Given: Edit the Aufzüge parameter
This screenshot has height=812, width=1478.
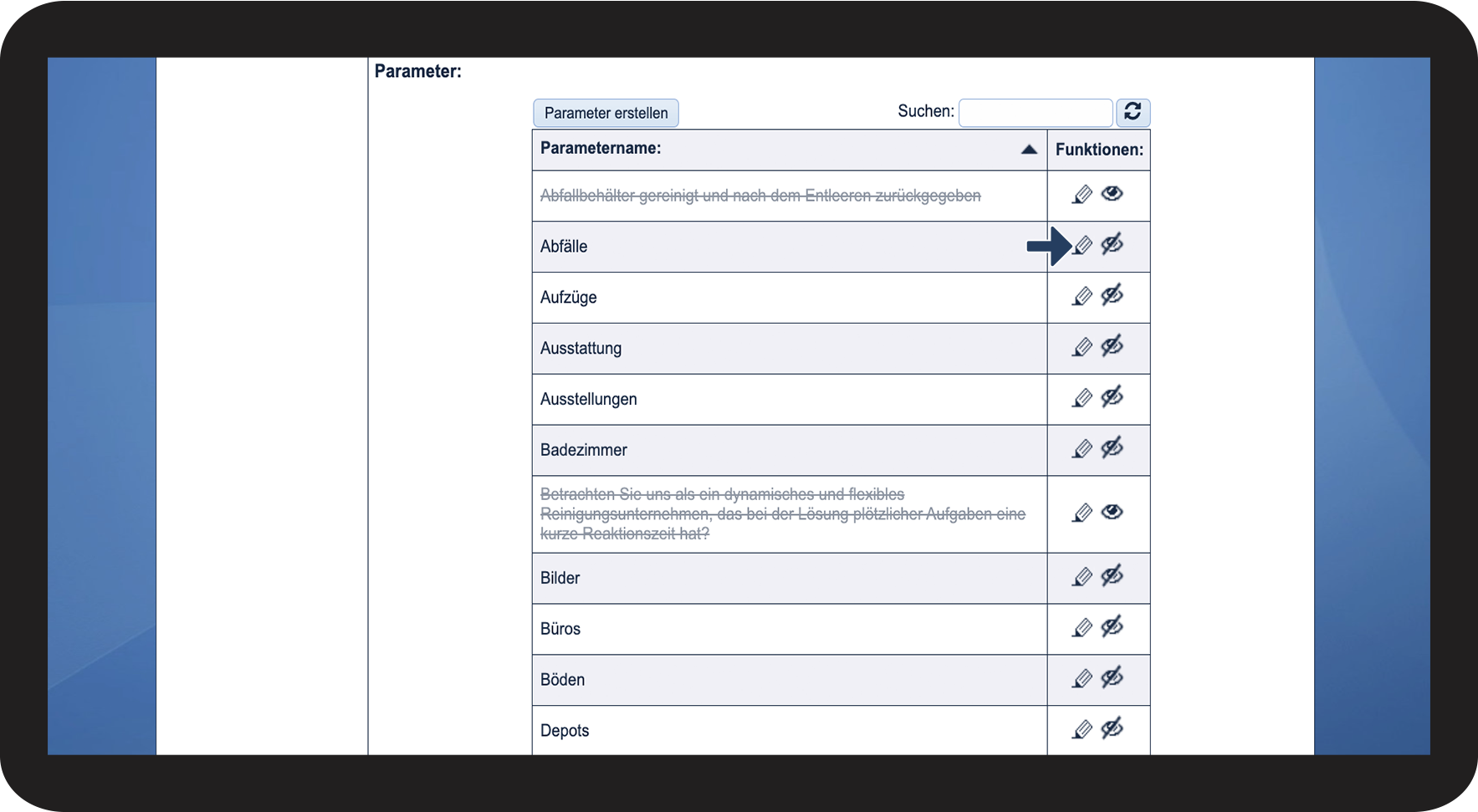Looking at the screenshot, I should [x=1082, y=297].
